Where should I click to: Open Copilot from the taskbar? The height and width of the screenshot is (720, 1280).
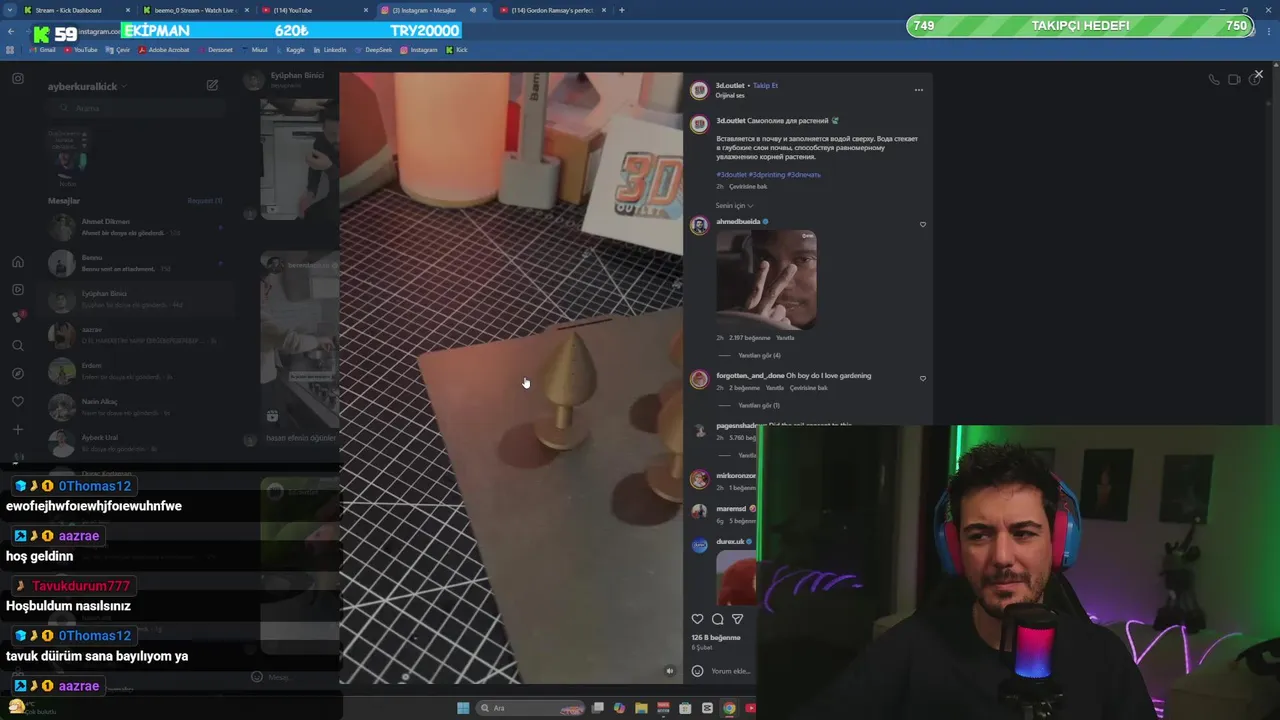[x=619, y=708]
